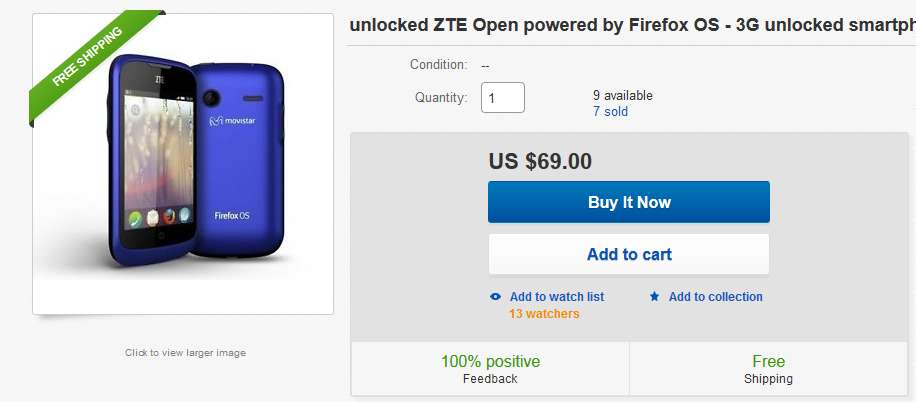This screenshot has height=402, width=916.
Task: Click the 100% positive Feedback cell
Action: pyautogui.click(x=490, y=369)
